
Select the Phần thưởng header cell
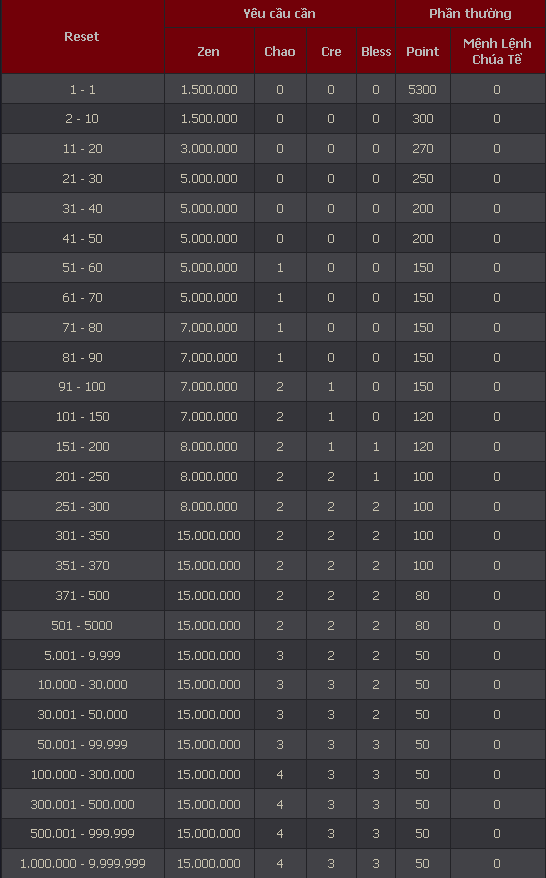tap(470, 13)
